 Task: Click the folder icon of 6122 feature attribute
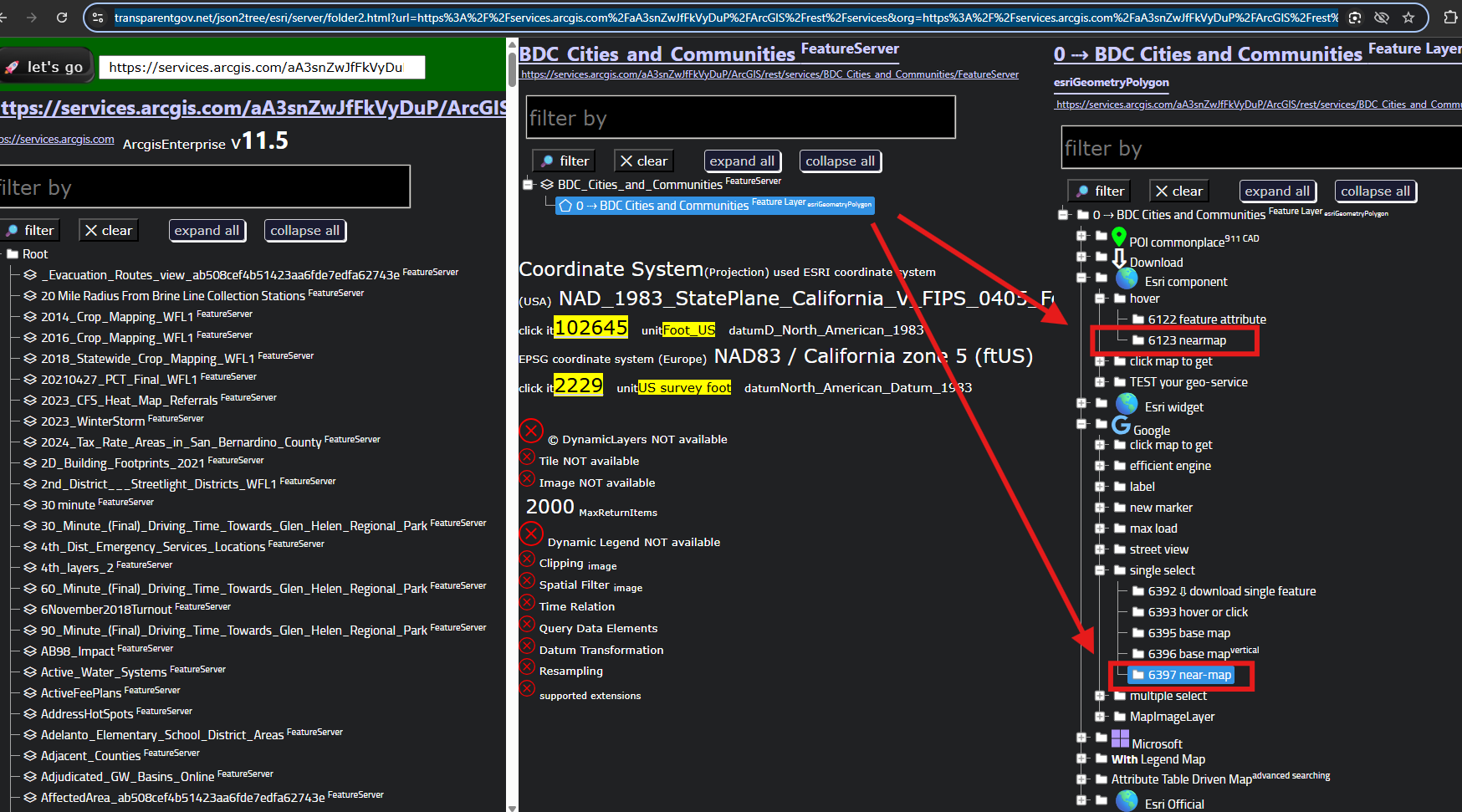pos(1138,319)
